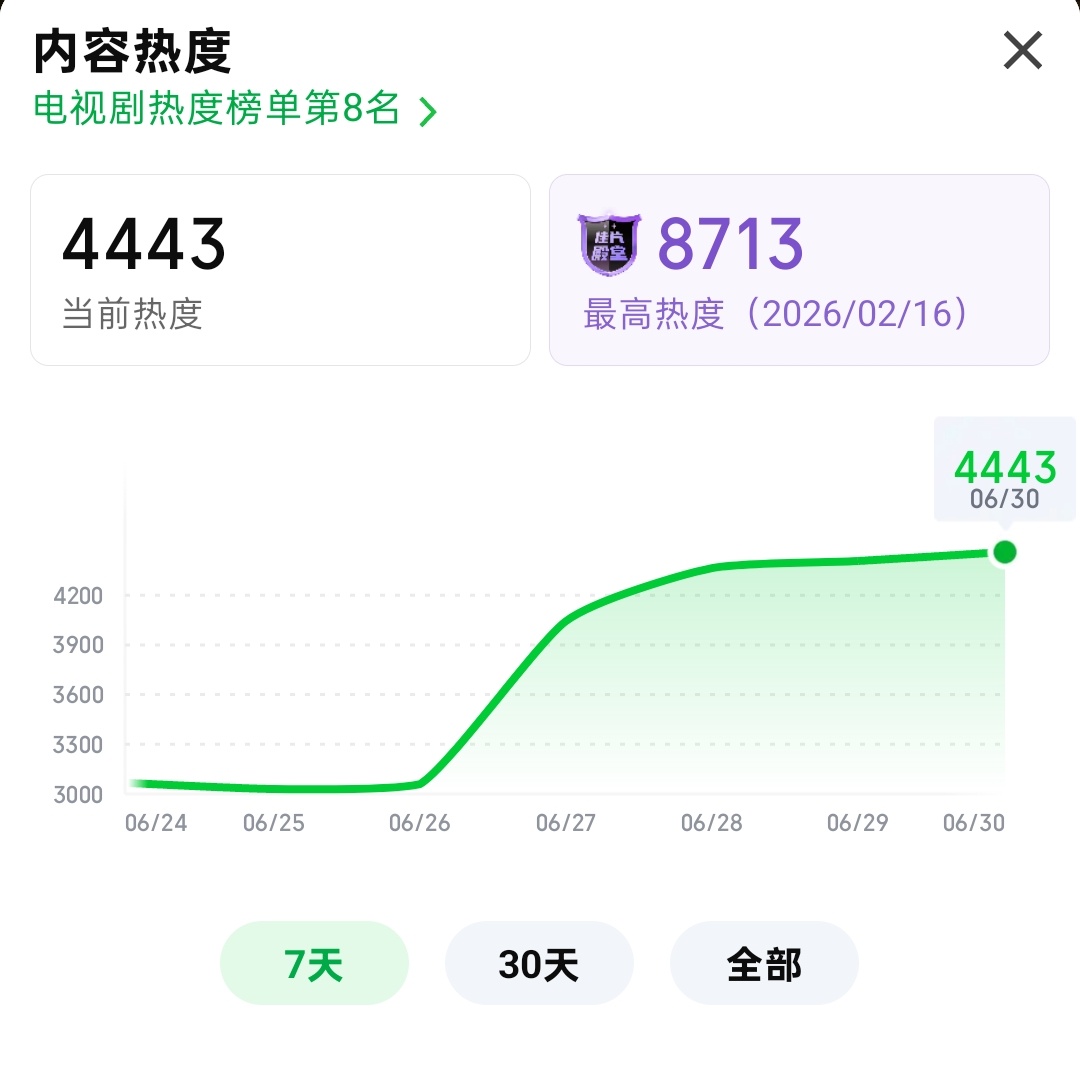This screenshot has height=1073, width=1080.
Task: Click the 3300 y-axis value
Action: coord(79,745)
